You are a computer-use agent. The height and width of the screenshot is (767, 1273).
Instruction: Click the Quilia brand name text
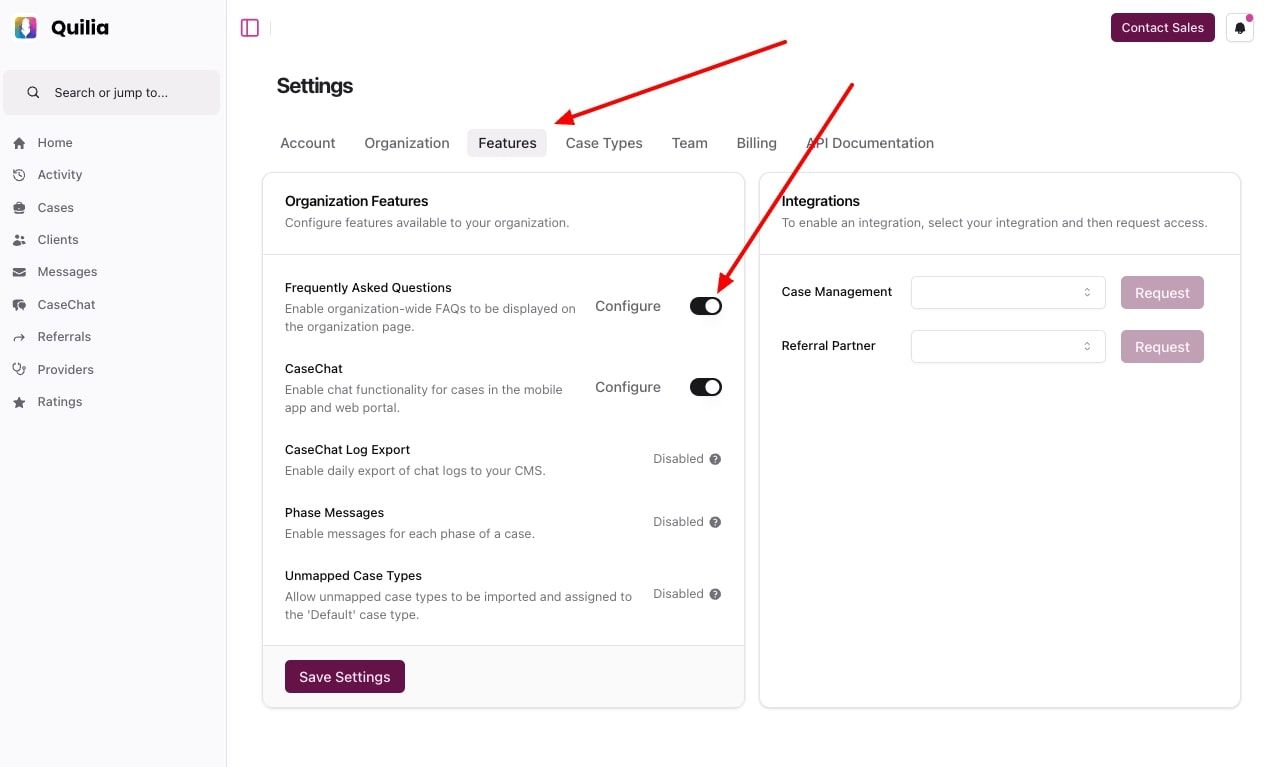point(80,28)
